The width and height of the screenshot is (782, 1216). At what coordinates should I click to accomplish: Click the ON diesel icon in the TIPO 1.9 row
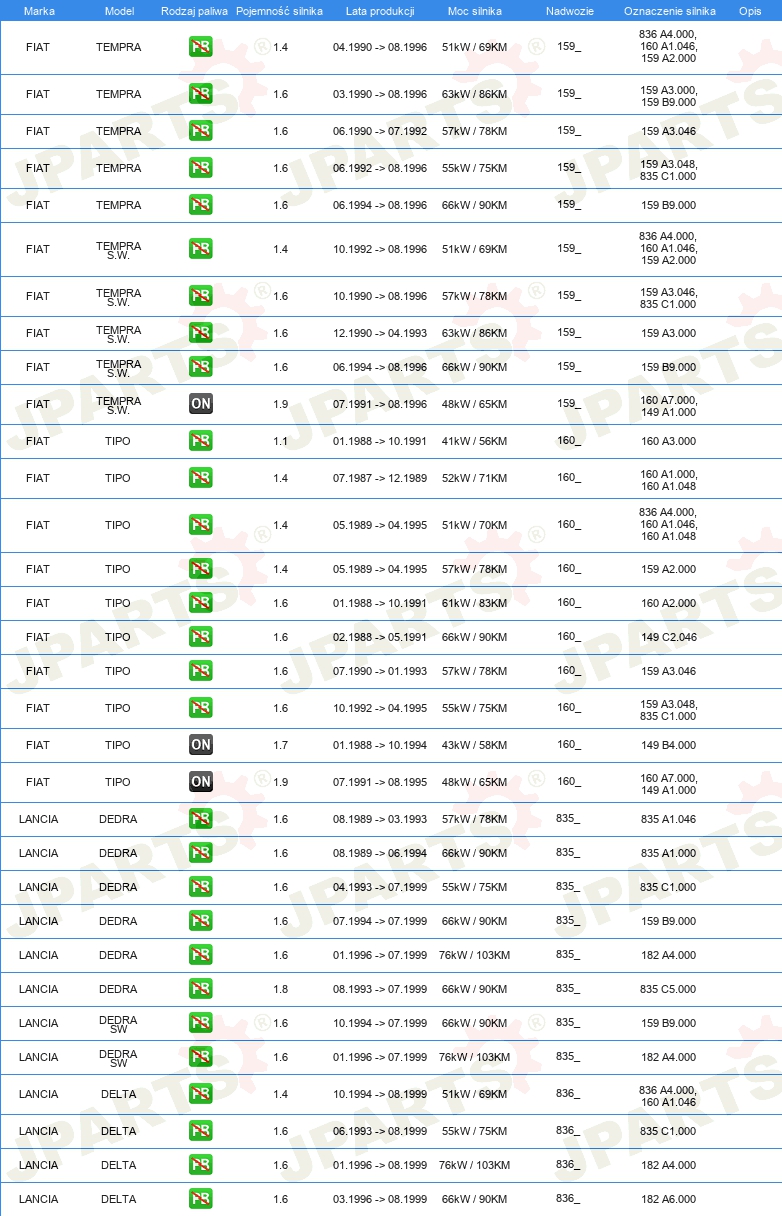(201, 782)
